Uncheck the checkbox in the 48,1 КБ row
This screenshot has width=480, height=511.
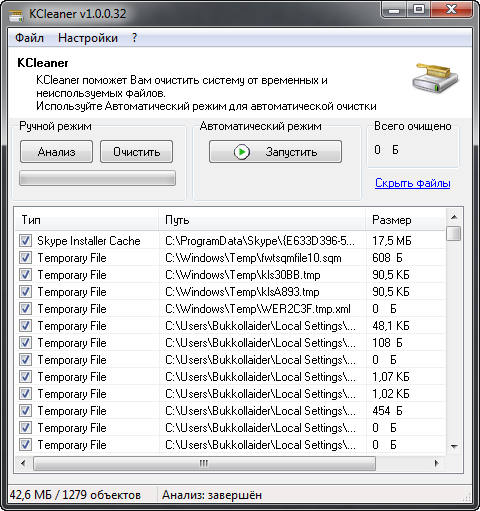point(25,325)
